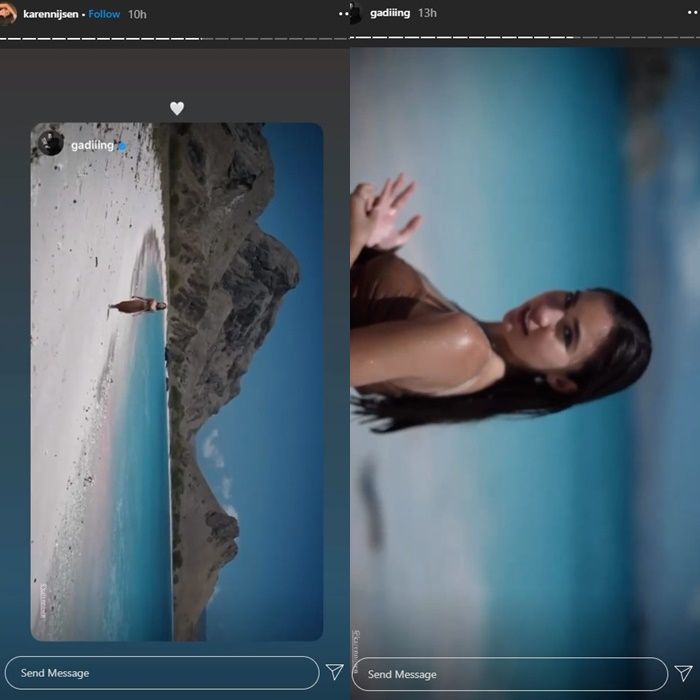Open gadiiing's avatar in the right story header

point(353,13)
